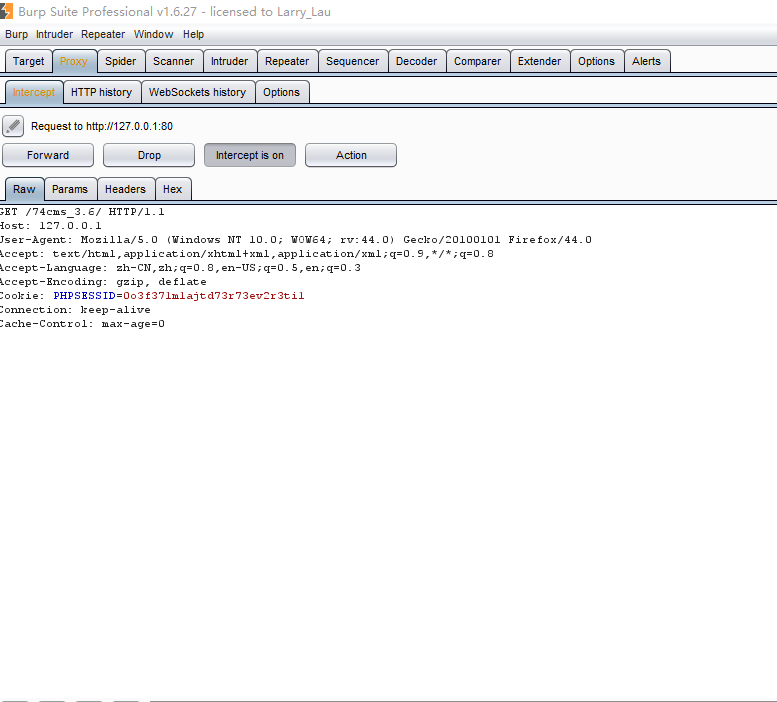Open the Intruder tool tab
777x702 pixels.
tap(229, 61)
